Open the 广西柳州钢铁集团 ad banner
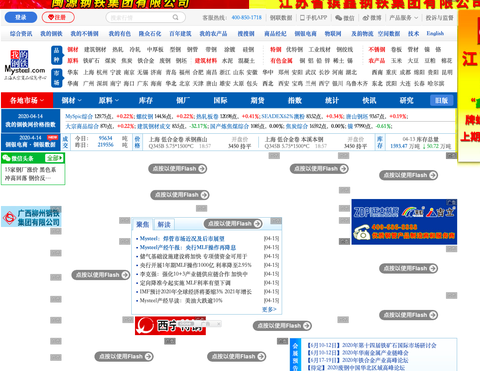 pyautogui.click(x=31, y=217)
